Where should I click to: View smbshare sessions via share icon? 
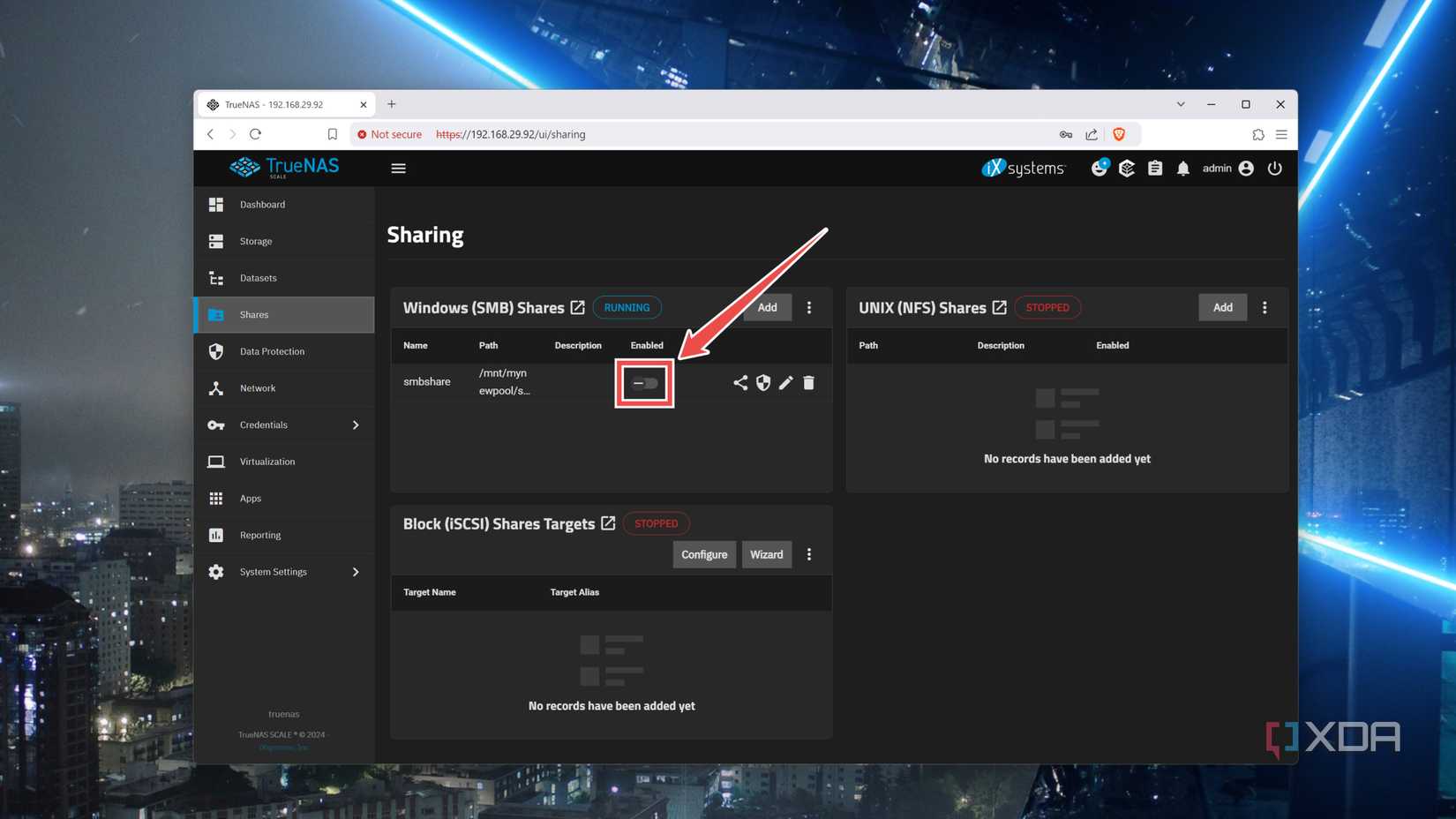739,382
